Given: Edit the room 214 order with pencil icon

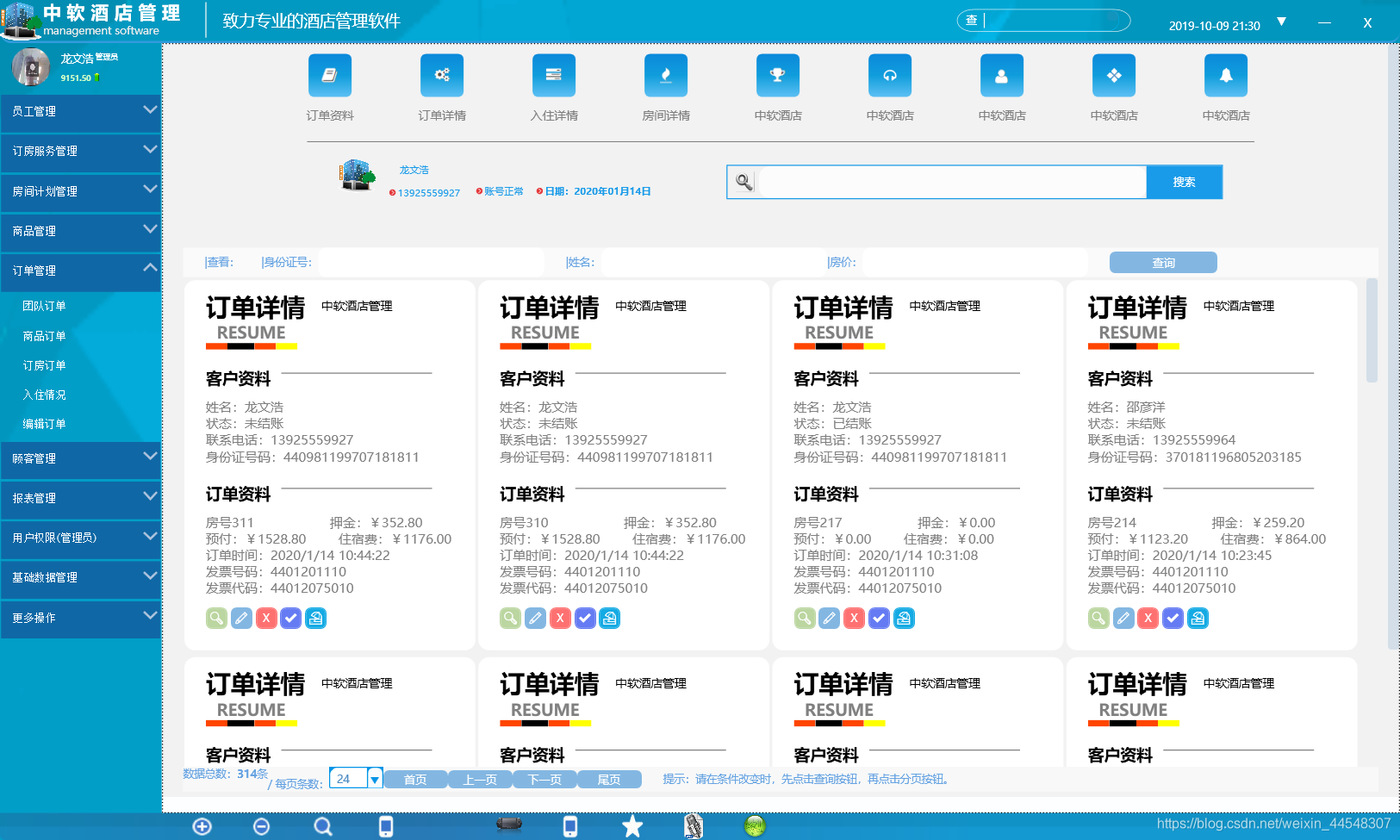Looking at the screenshot, I should (x=1123, y=618).
